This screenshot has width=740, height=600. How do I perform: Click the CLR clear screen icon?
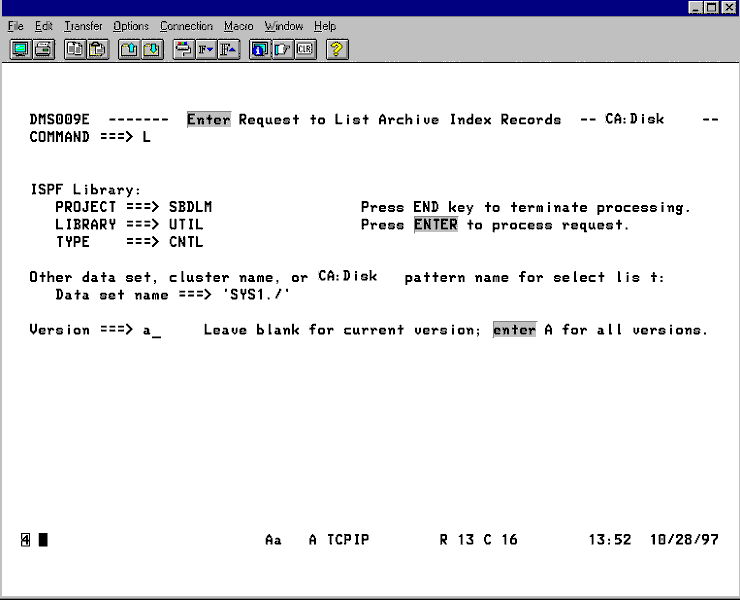(305, 50)
